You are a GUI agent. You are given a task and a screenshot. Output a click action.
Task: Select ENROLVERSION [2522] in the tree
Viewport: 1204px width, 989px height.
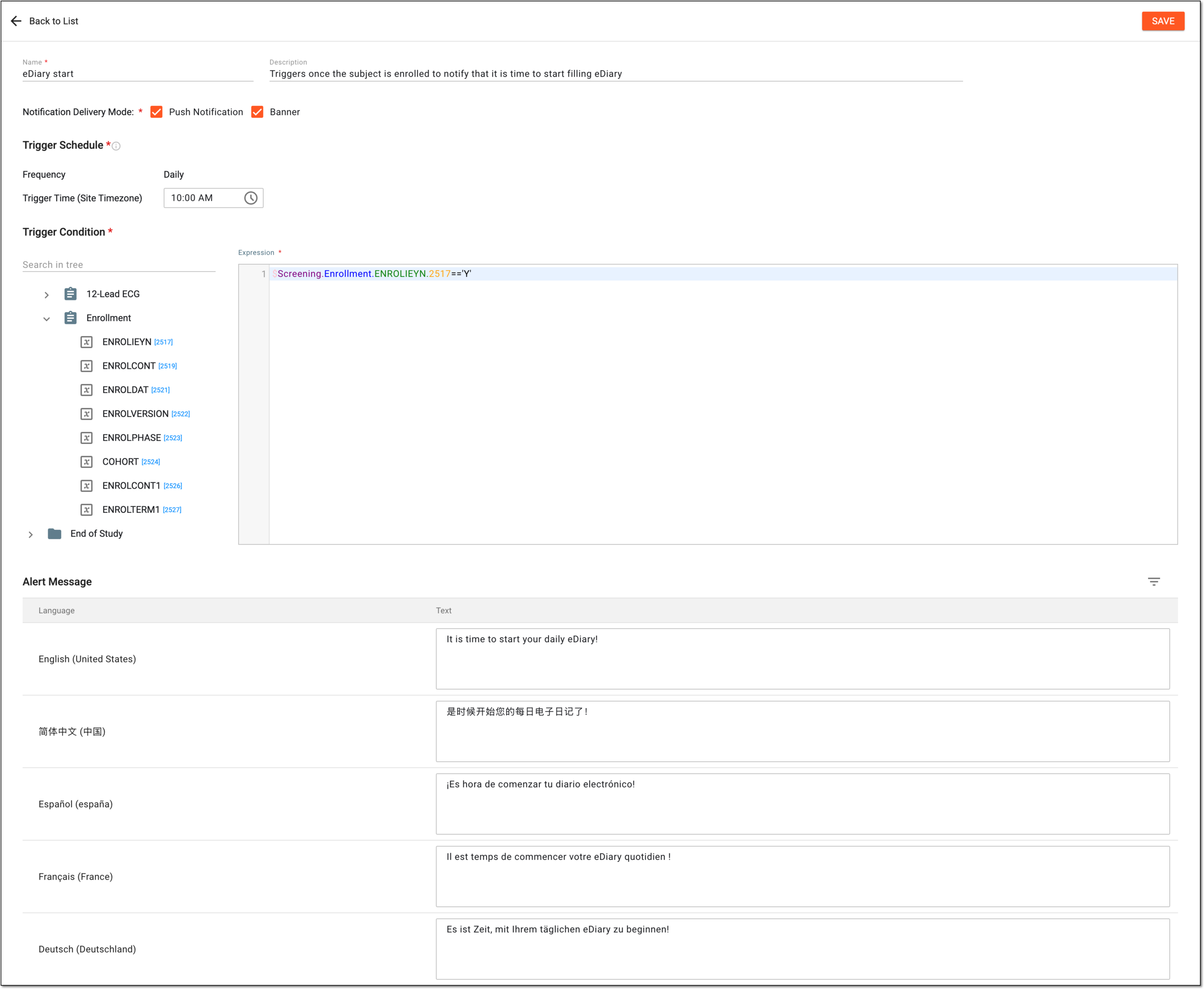(x=146, y=414)
